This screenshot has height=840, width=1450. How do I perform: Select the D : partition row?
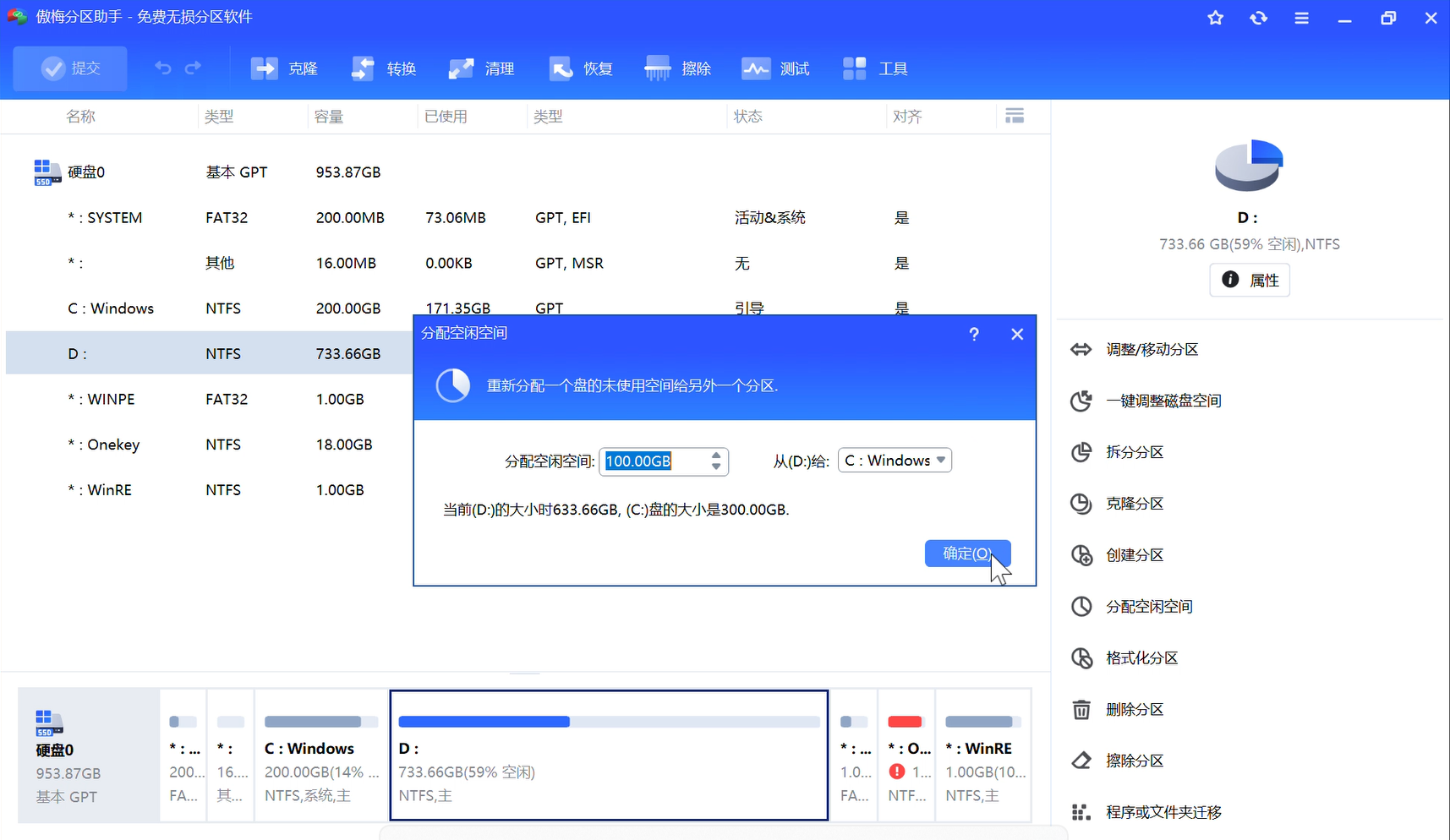click(209, 353)
